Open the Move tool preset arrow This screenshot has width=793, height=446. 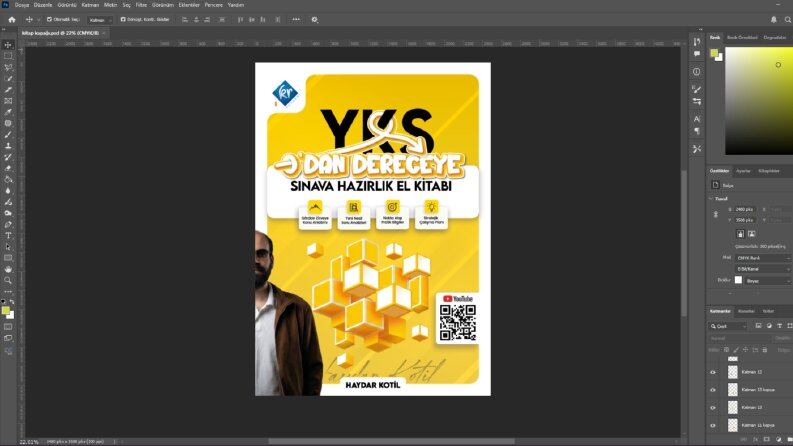(38, 20)
